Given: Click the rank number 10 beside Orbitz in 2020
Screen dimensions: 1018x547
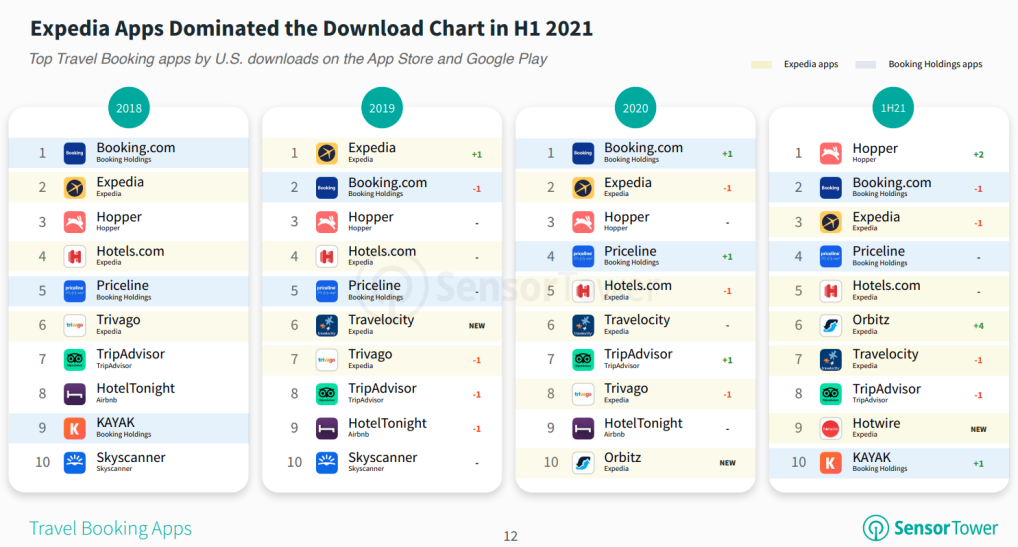Looking at the screenshot, I should [x=551, y=462].
